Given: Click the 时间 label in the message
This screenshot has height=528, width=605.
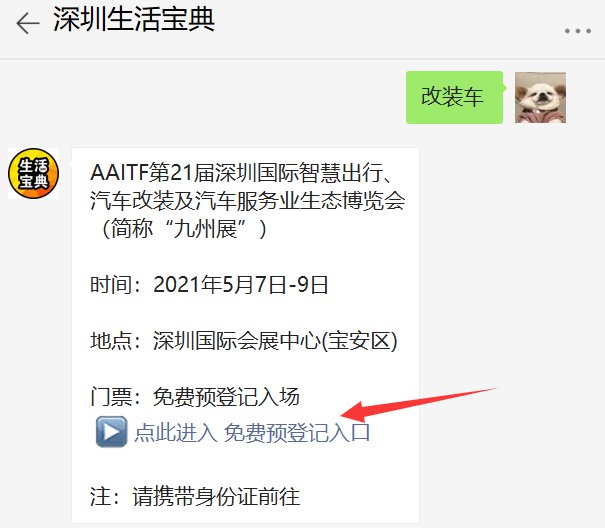Looking at the screenshot, I should click(x=111, y=285).
